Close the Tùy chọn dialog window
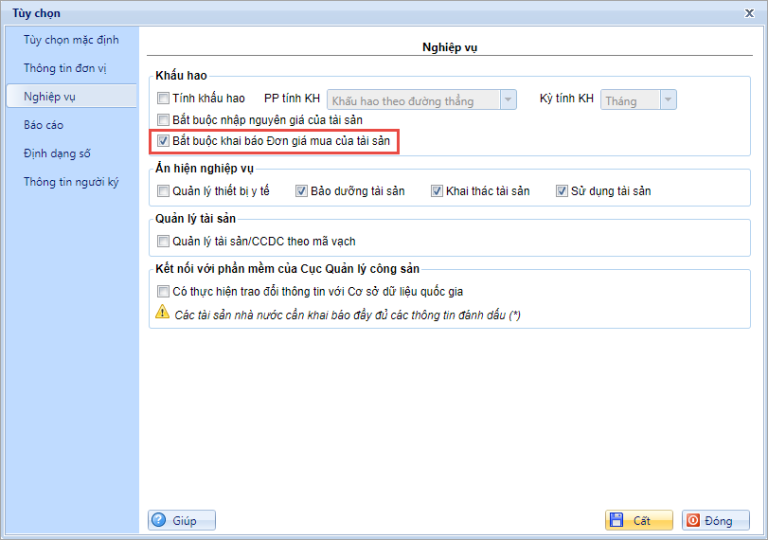 tap(749, 13)
